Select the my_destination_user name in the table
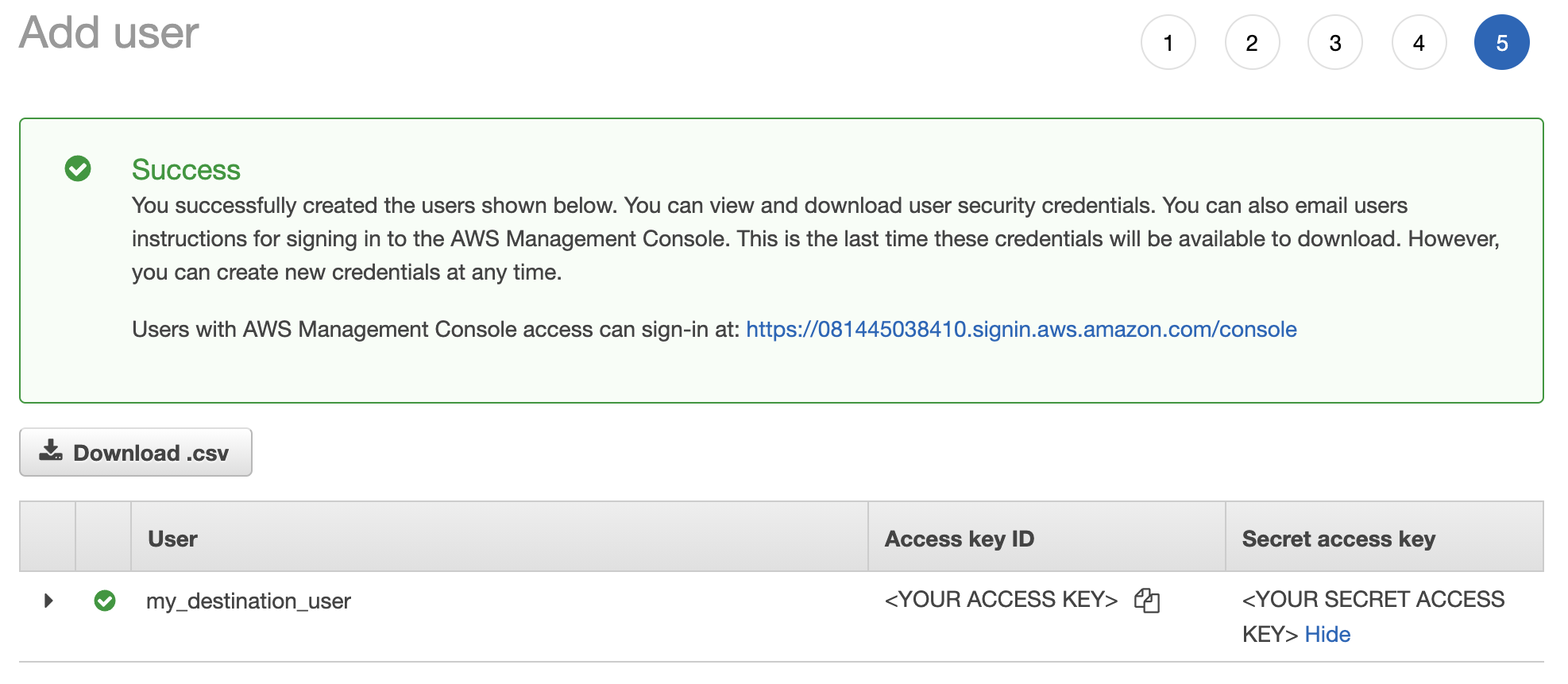 pyautogui.click(x=249, y=601)
